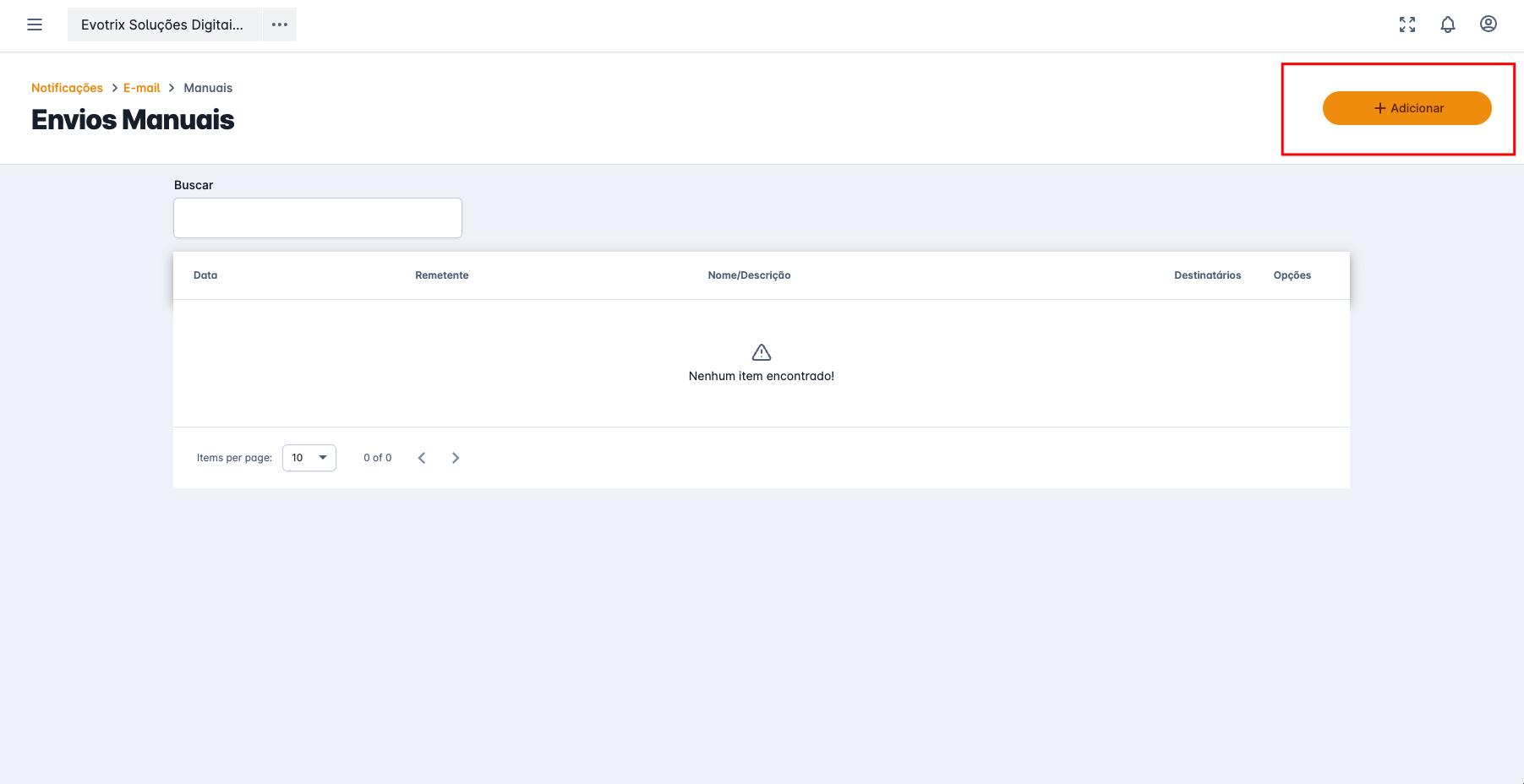Viewport: 1524px width, 784px height.
Task: Open the Items per page dropdown
Action: pos(309,458)
